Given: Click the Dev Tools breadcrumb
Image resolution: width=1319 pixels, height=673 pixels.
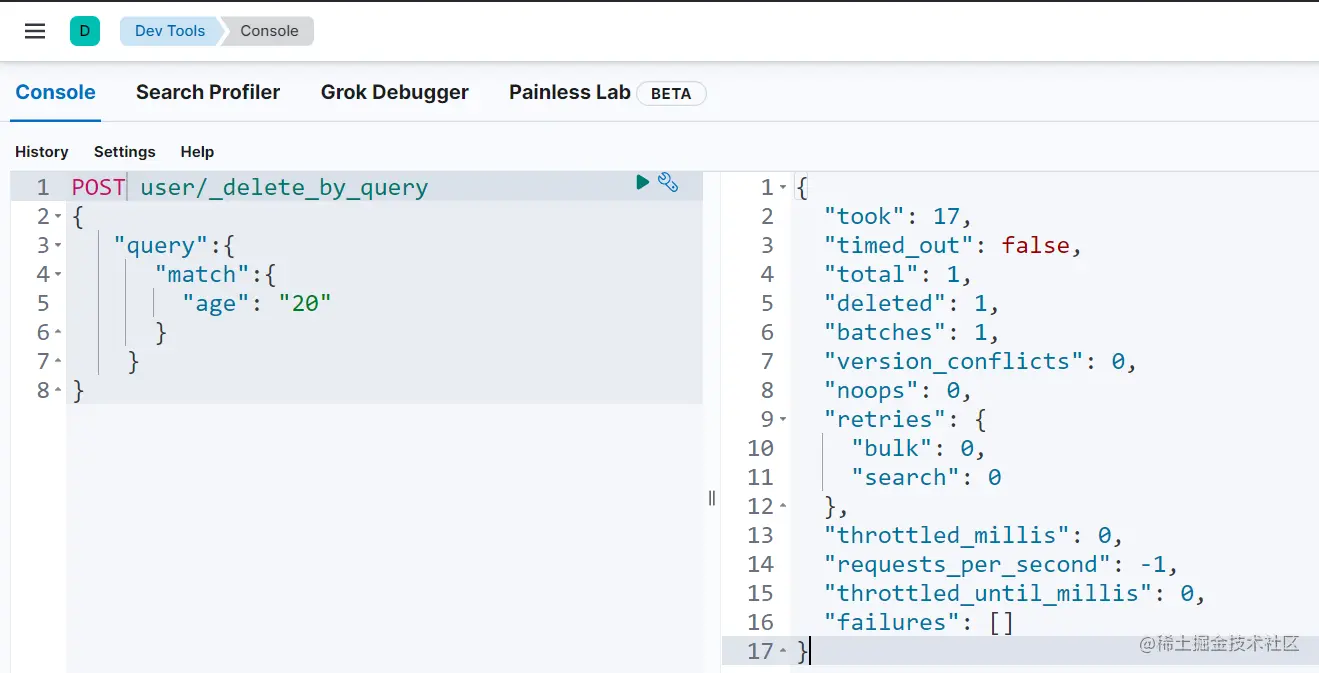Looking at the screenshot, I should pyautogui.click(x=169, y=31).
